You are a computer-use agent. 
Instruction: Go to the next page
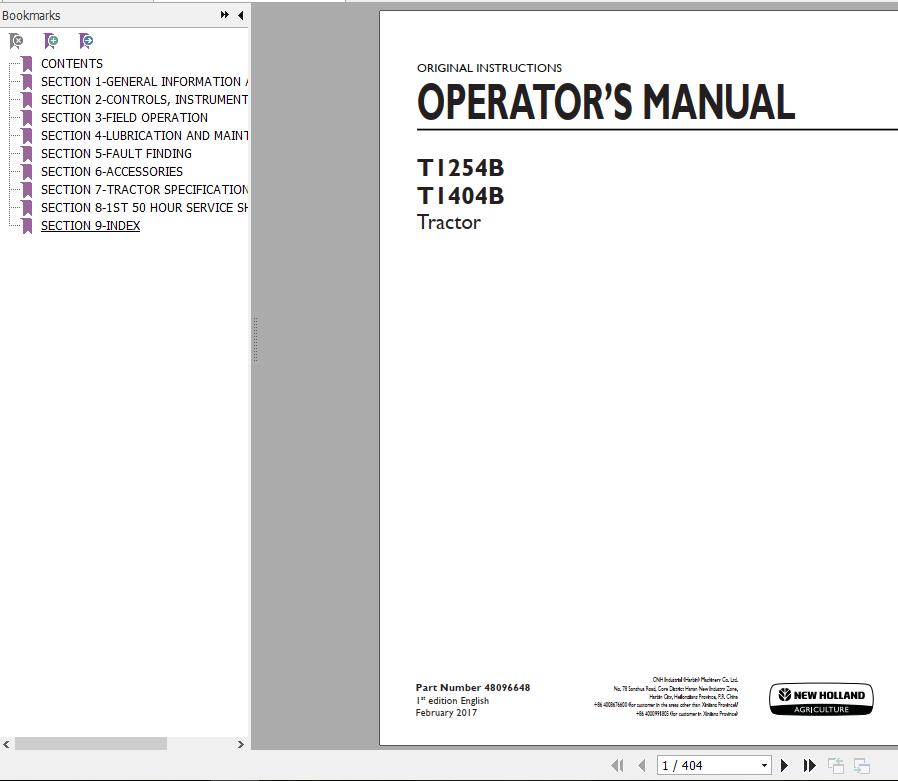[x=784, y=765]
